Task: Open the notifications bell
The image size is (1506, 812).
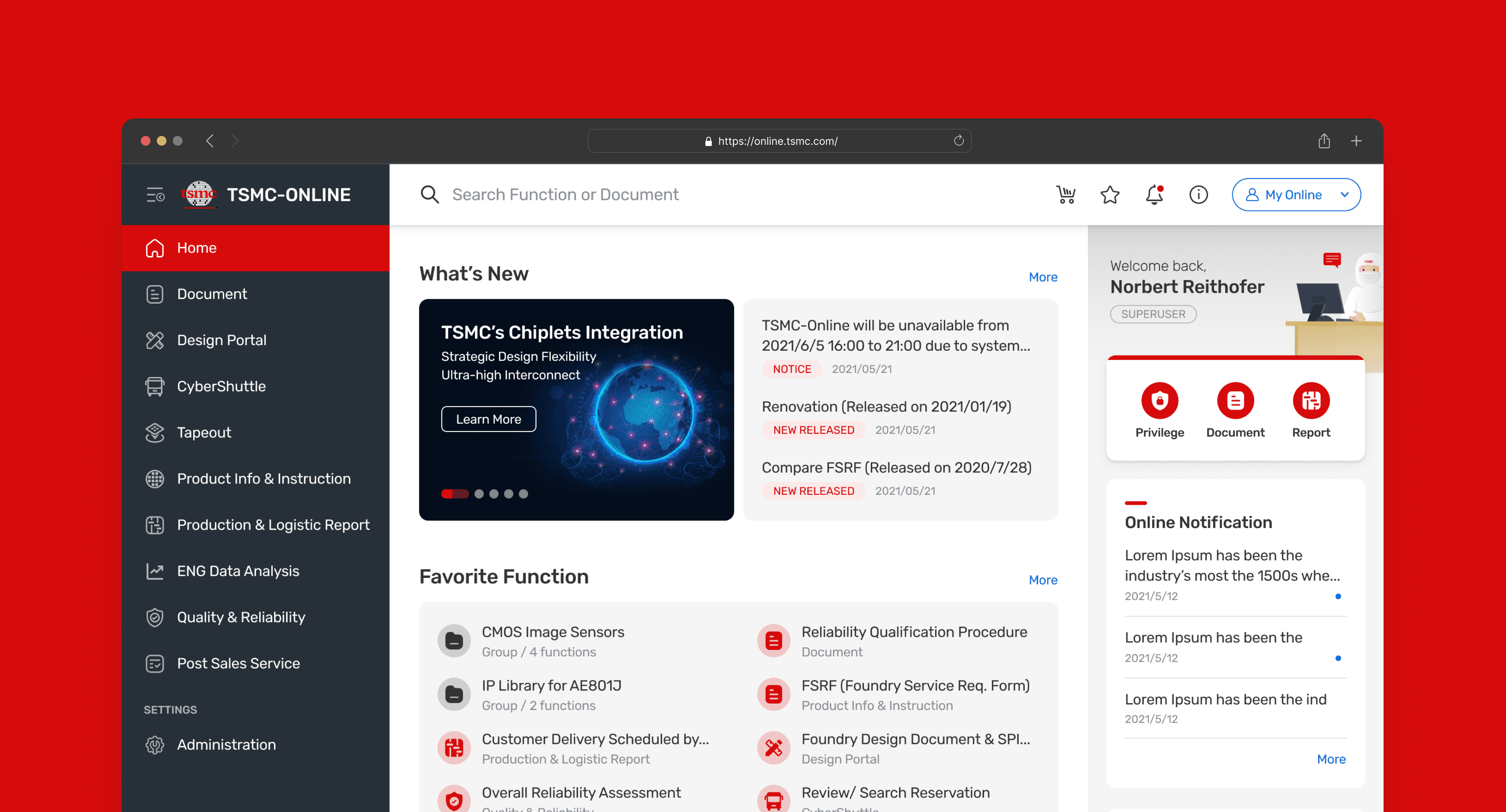Action: [1154, 195]
